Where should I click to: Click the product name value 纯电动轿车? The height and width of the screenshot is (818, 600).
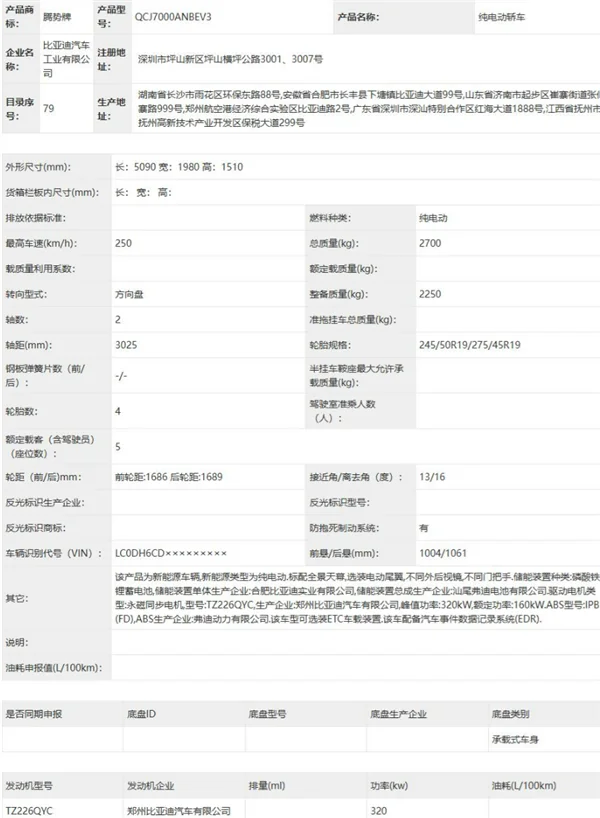pos(501,17)
